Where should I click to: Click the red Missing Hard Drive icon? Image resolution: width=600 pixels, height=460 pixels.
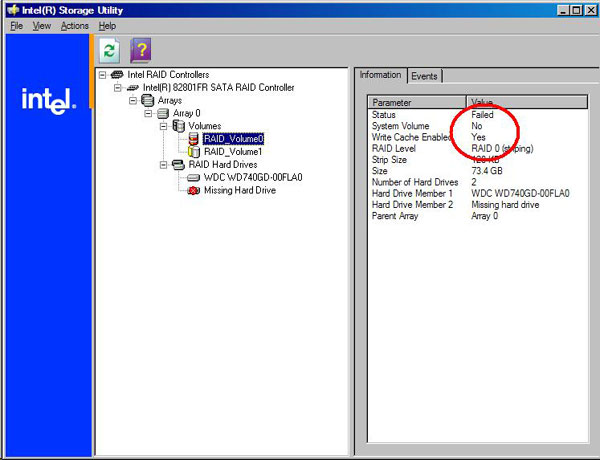coord(194,190)
